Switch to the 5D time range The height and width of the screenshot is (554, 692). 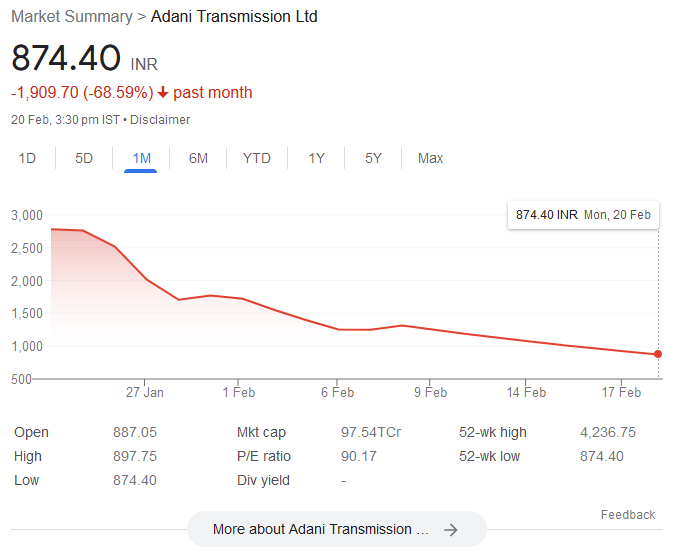tap(84, 158)
